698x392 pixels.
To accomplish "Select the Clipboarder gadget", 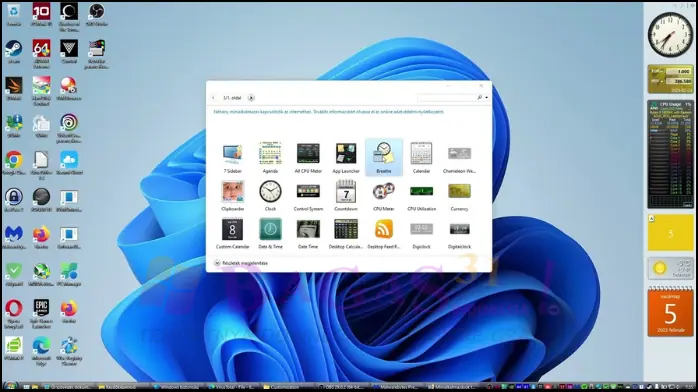I will click(x=232, y=196).
